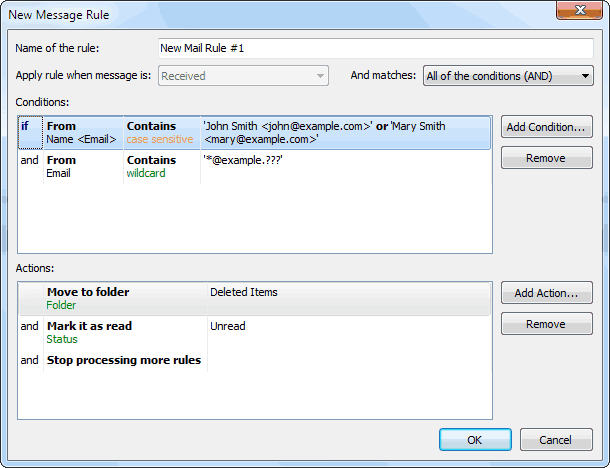This screenshot has width=610, height=468.
Task: Click 'From Name <Email>' in the first condition
Action: [83, 133]
